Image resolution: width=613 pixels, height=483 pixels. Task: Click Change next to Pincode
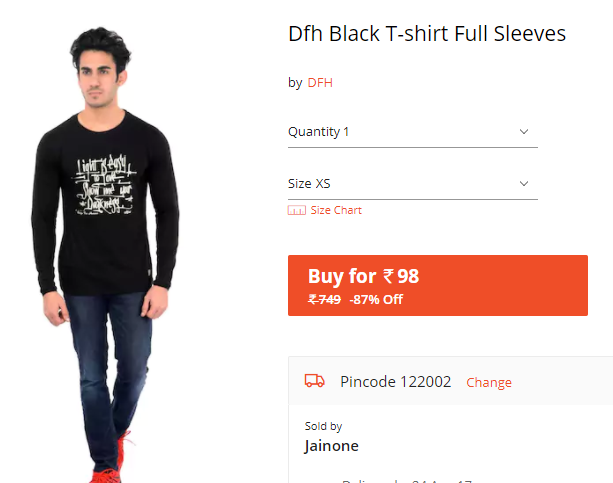pyautogui.click(x=489, y=382)
